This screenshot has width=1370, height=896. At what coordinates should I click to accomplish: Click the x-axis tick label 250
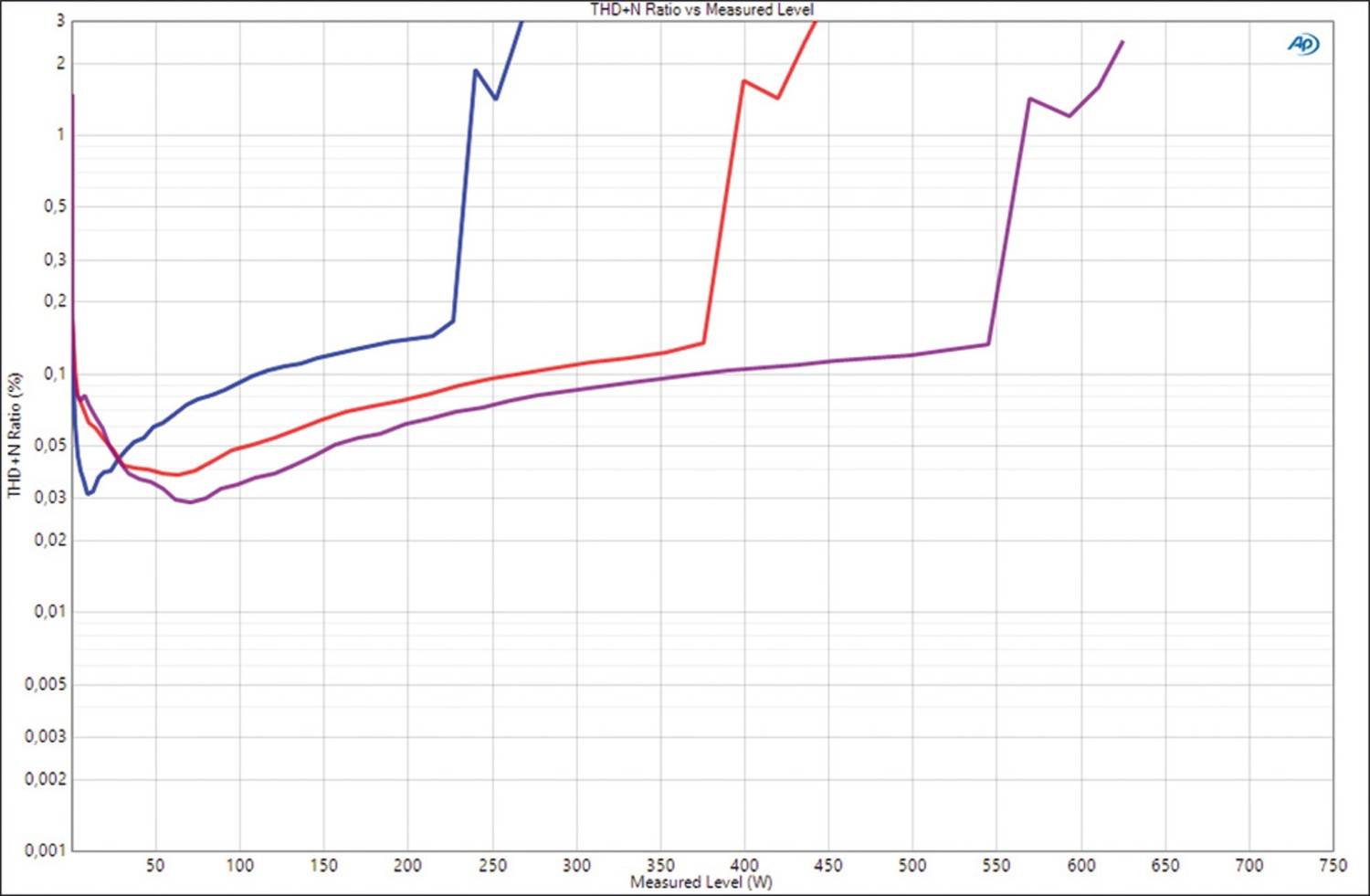(492, 865)
